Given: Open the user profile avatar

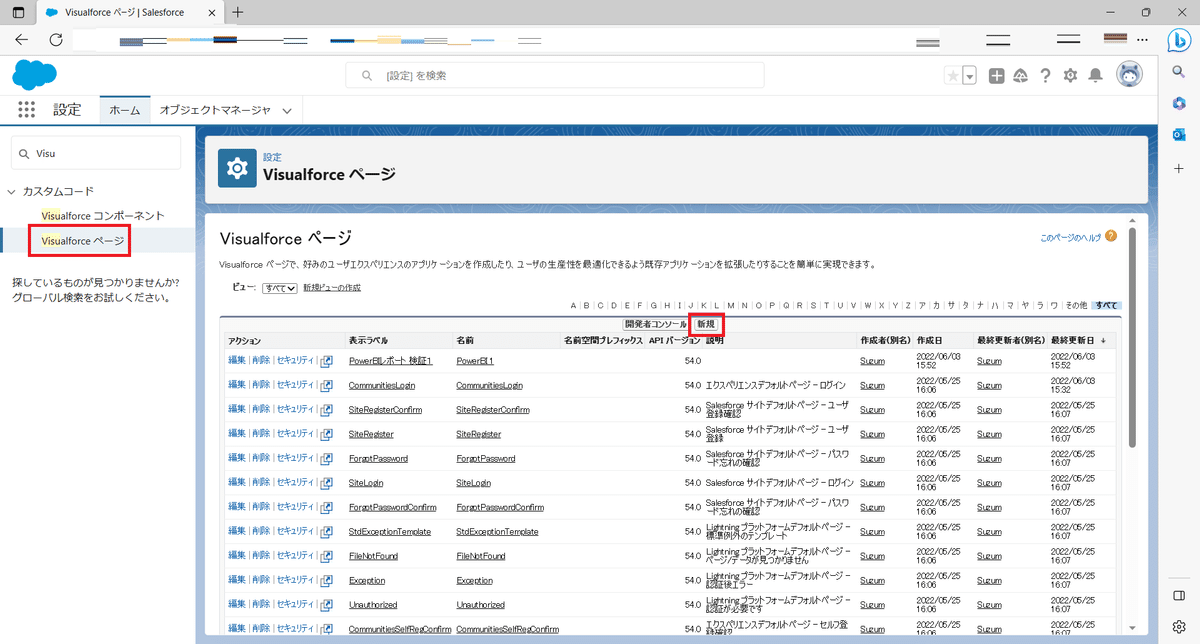Looking at the screenshot, I should click(x=1129, y=75).
